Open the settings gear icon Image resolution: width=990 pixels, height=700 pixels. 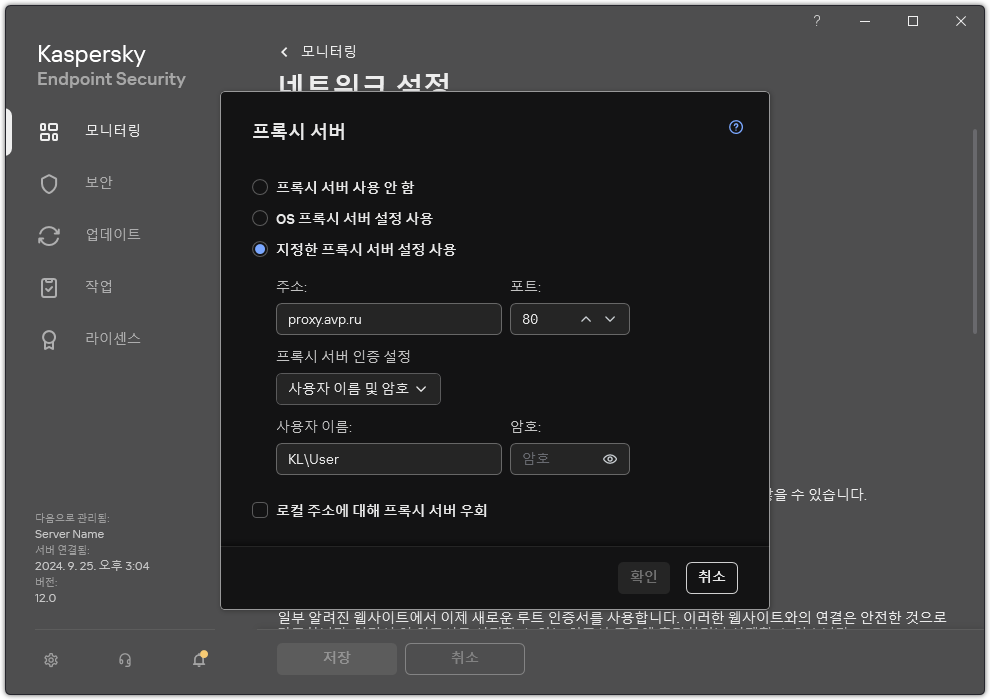pyautogui.click(x=50, y=660)
